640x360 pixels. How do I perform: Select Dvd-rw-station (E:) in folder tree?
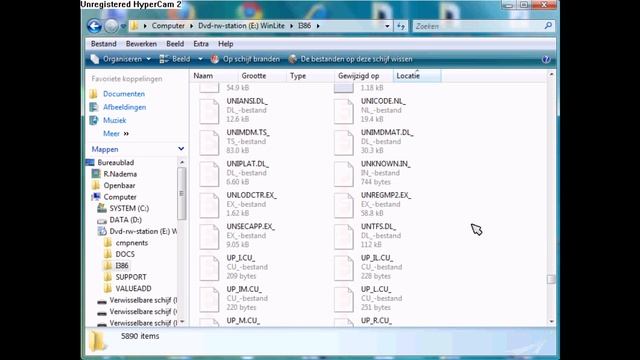click(143, 231)
